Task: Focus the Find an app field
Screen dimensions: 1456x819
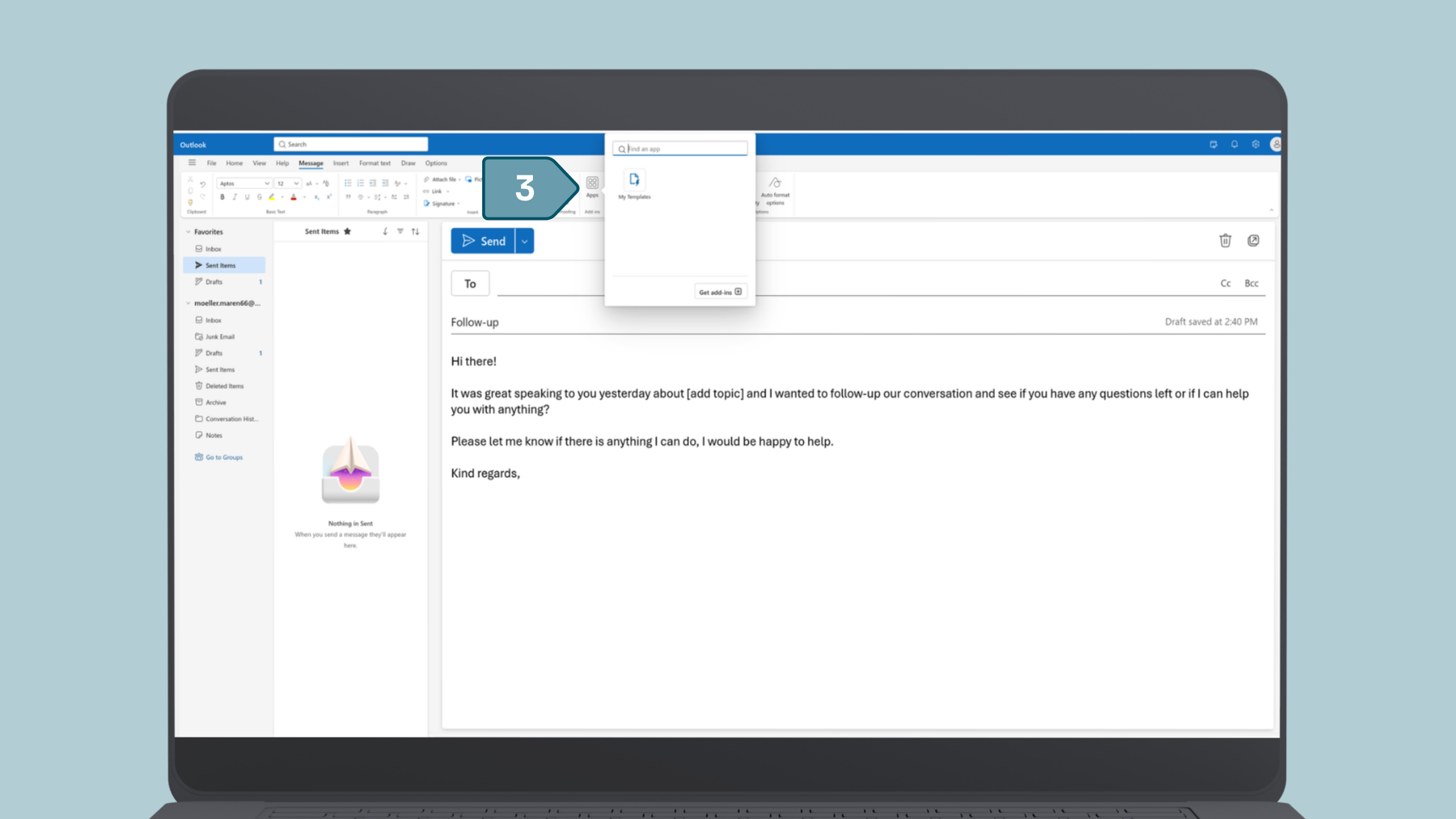Action: coord(680,149)
